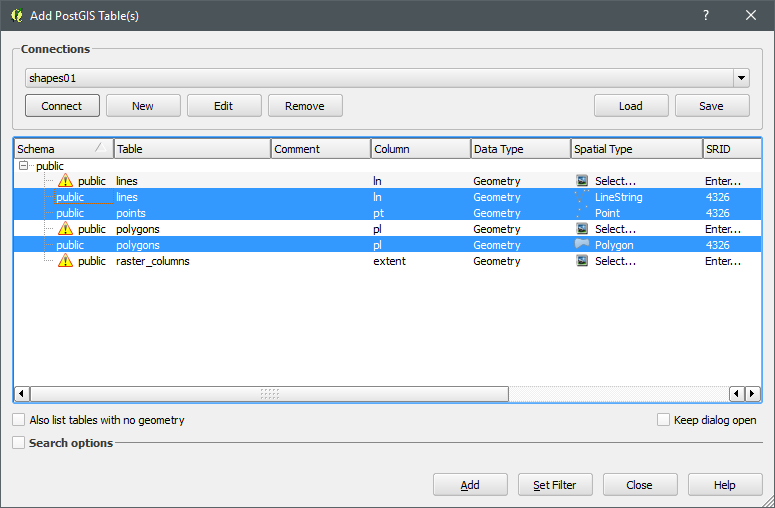Collapse the public schema tree node
This screenshot has height=508, width=775.
[x=23, y=166]
